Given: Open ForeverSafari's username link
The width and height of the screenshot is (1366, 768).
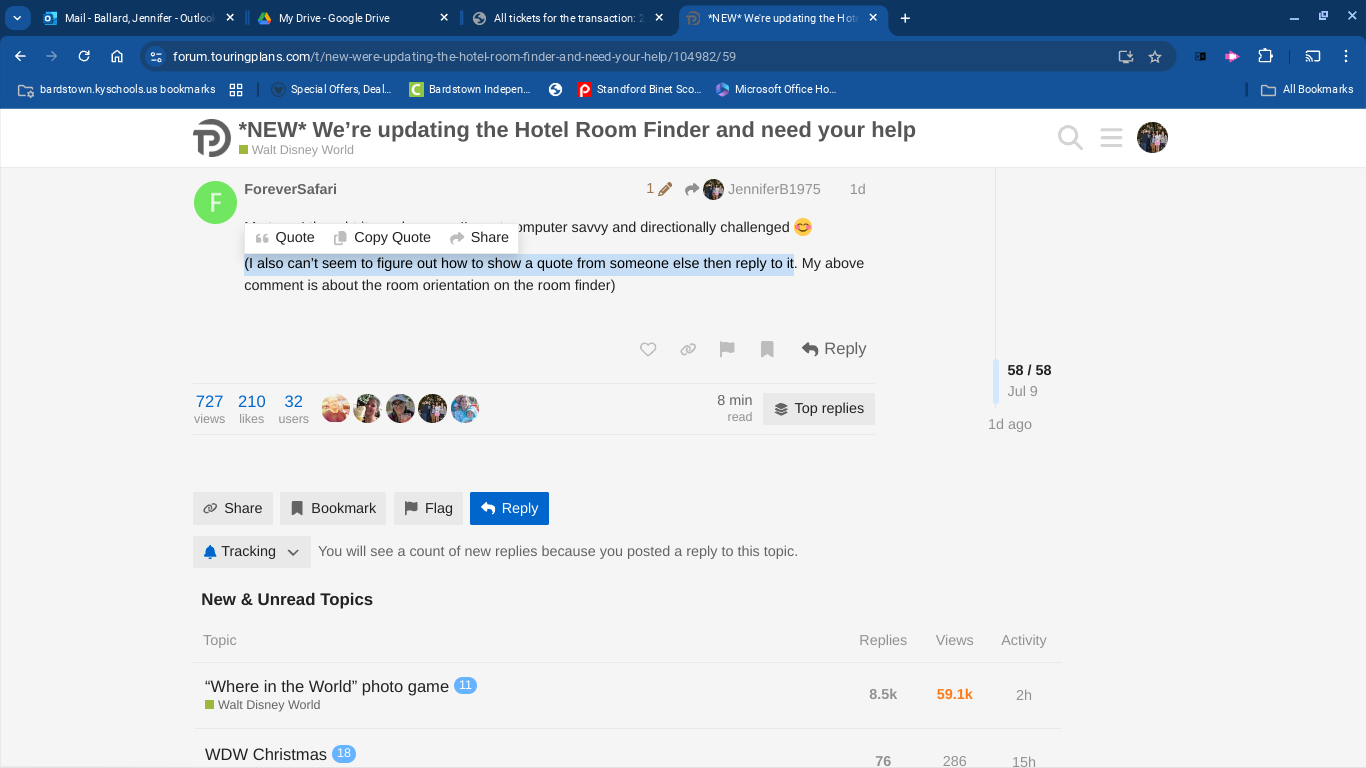Looking at the screenshot, I should (x=290, y=189).
